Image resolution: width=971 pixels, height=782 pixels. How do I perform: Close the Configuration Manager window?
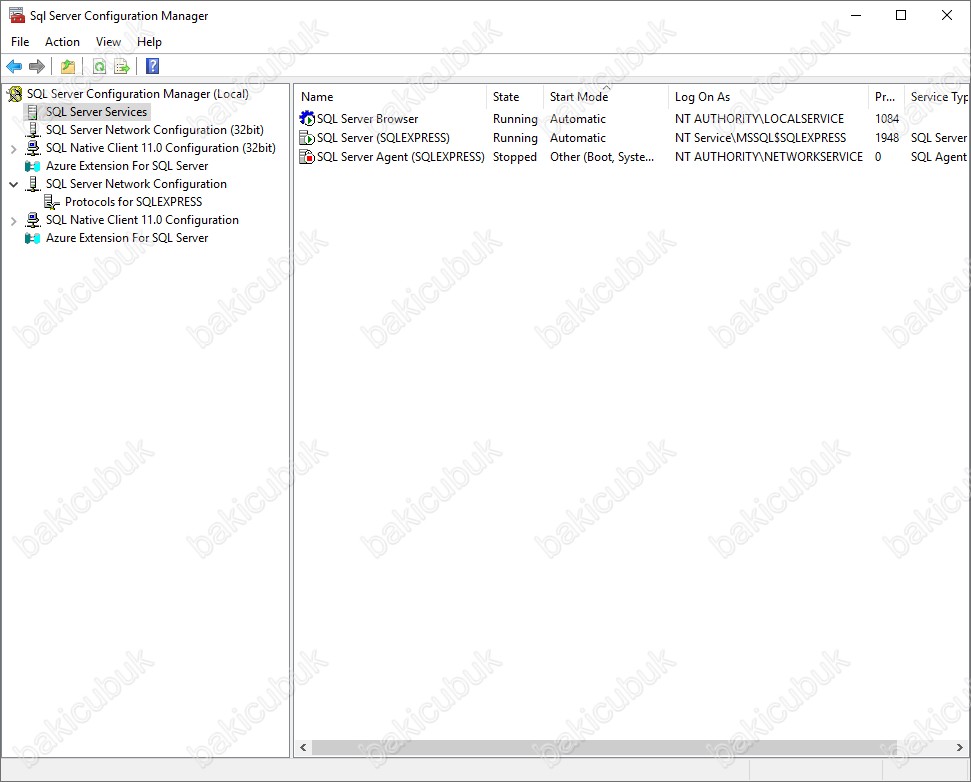[x=947, y=15]
